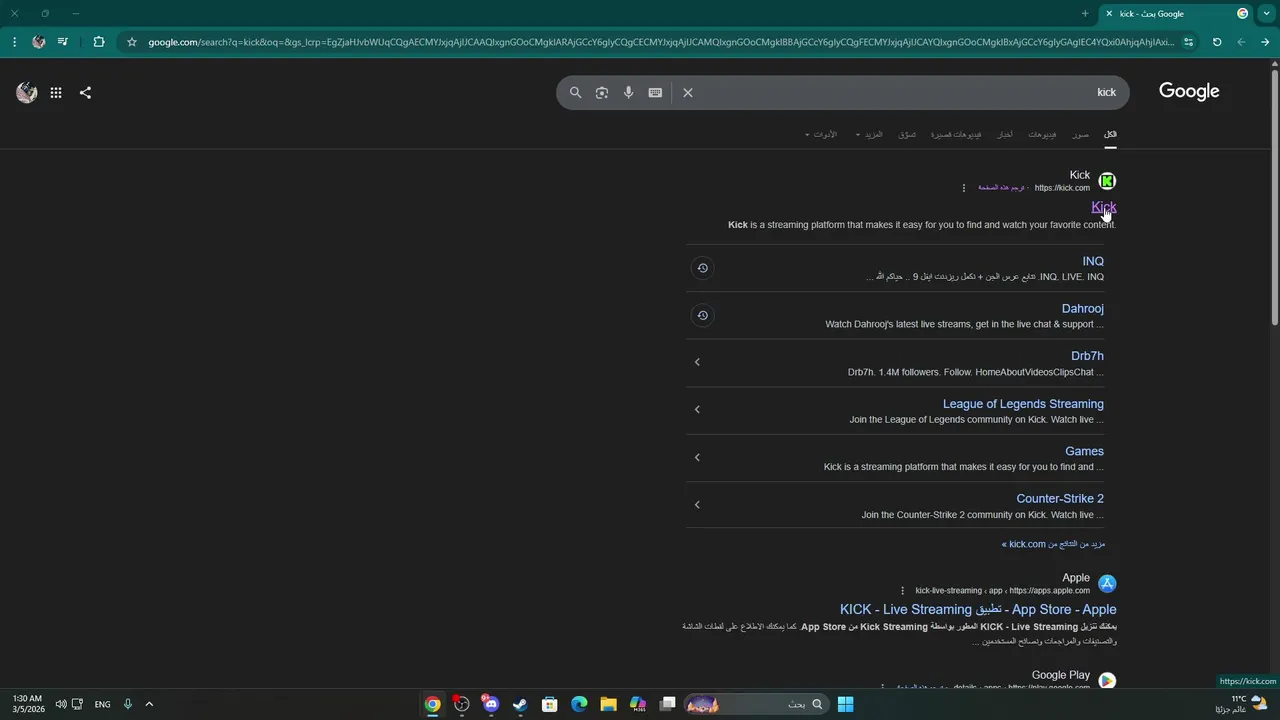Start voice search with the microphone icon
This screenshot has height=720, width=1280.
[x=628, y=92]
